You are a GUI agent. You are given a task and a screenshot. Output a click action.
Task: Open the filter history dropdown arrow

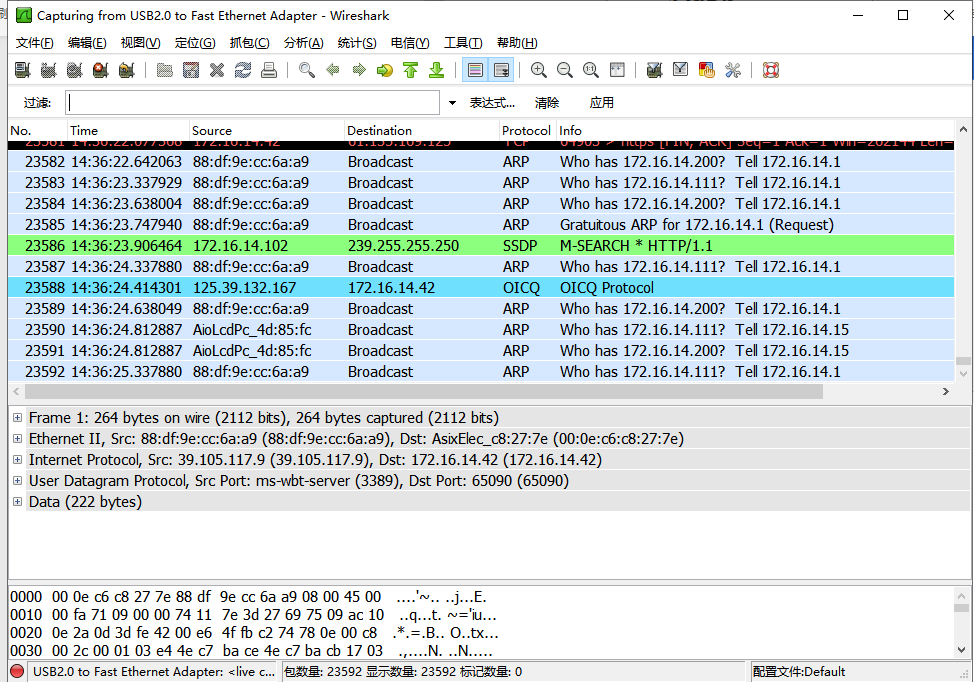click(452, 103)
